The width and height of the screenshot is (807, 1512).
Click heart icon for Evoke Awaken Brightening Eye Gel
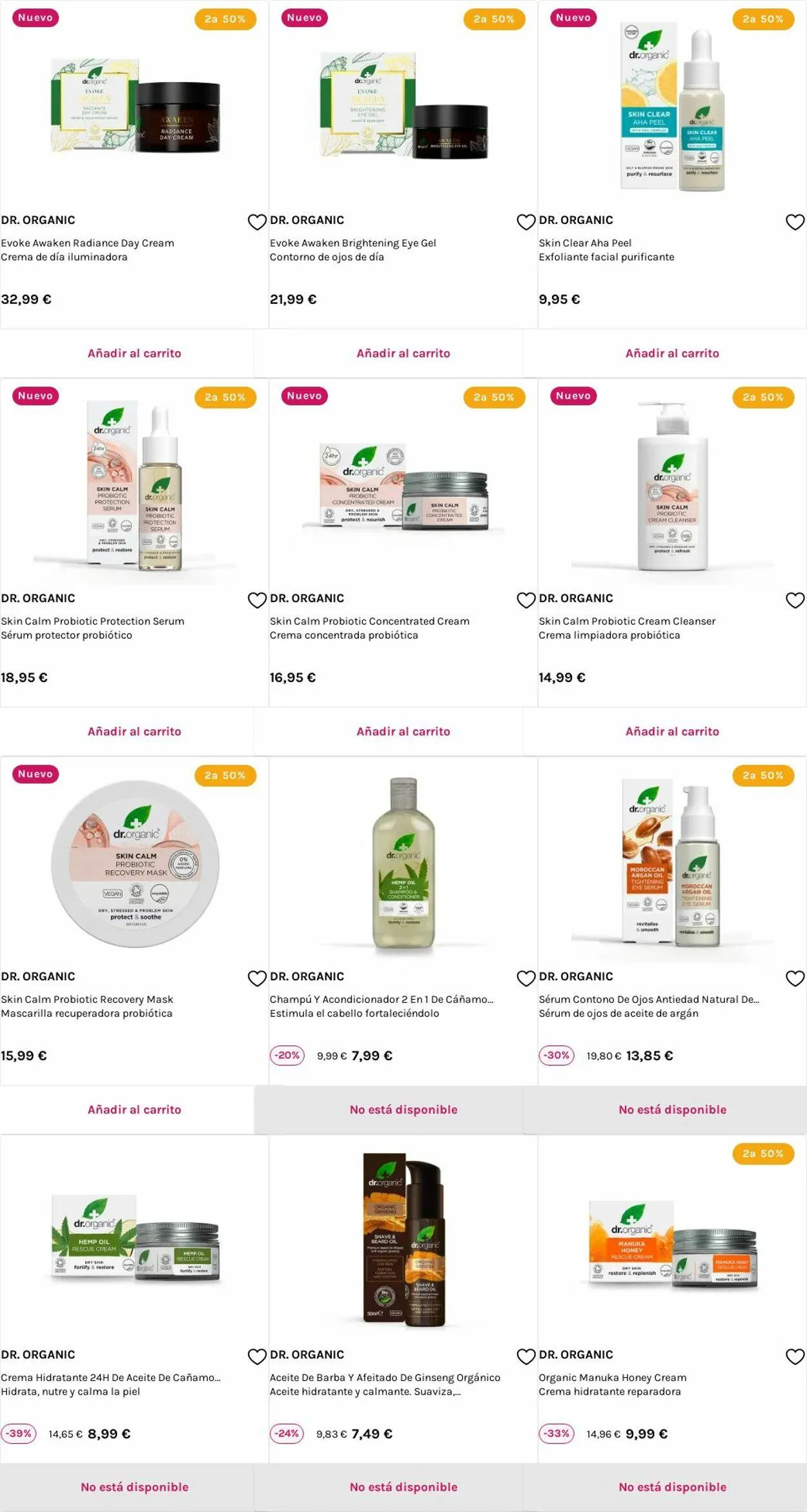(526, 222)
